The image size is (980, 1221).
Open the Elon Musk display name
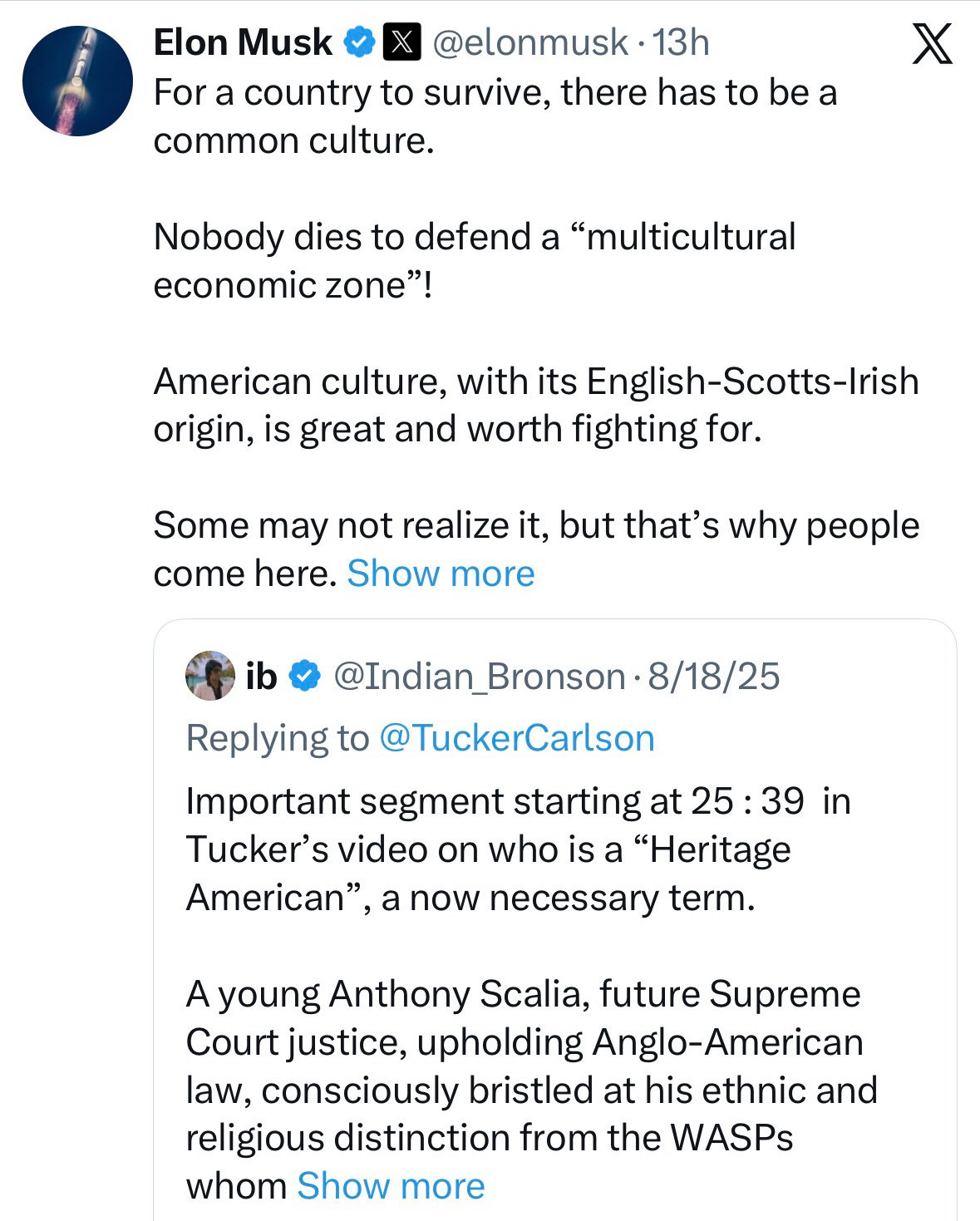tap(243, 42)
